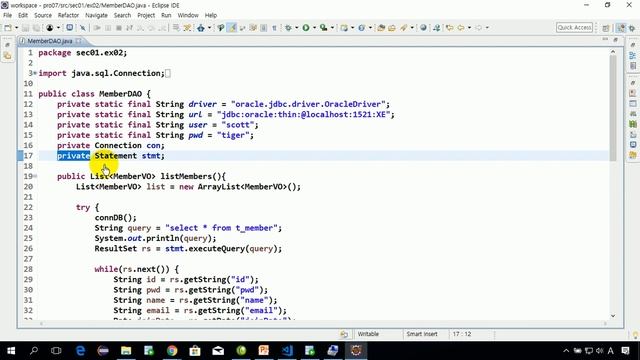
Task: Click into the Quick Access field
Action: click(x=574, y=27)
